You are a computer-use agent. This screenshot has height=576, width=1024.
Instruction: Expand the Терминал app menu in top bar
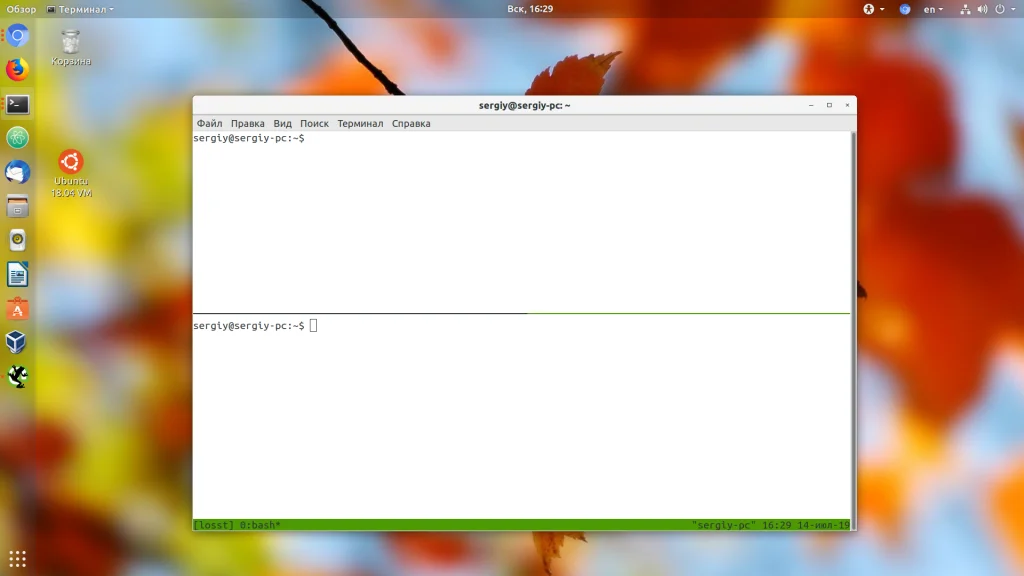tap(80, 9)
